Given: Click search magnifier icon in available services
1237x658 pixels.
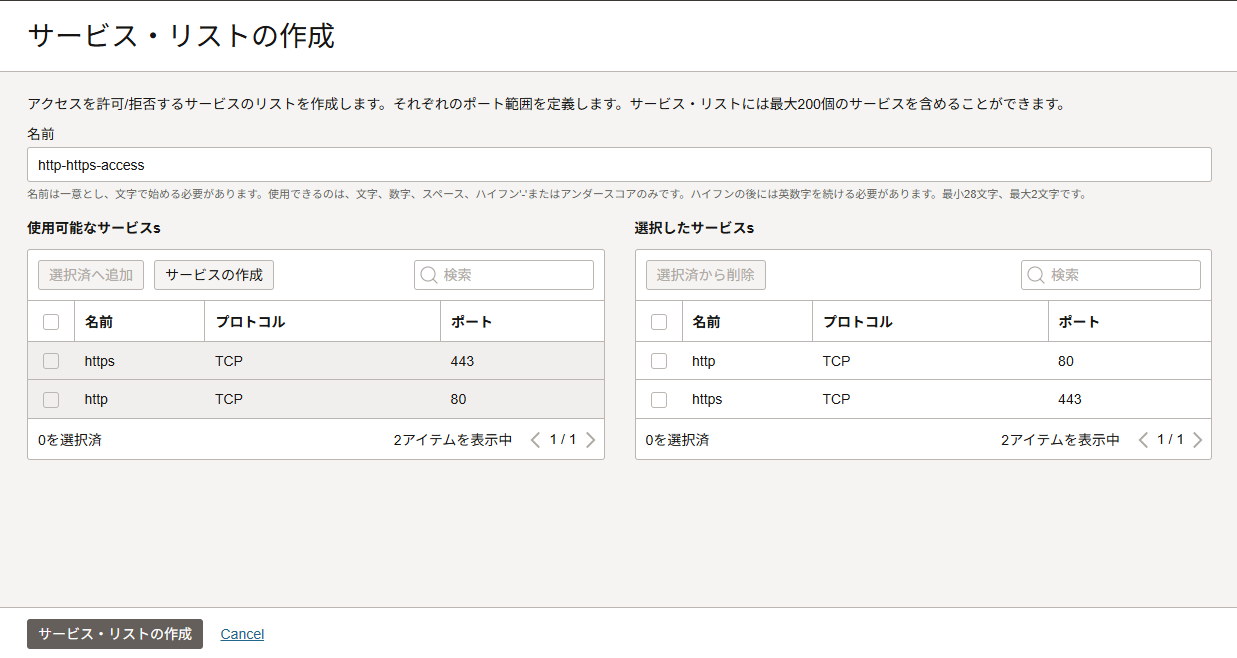Looking at the screenshot, I should pos(429,275).
